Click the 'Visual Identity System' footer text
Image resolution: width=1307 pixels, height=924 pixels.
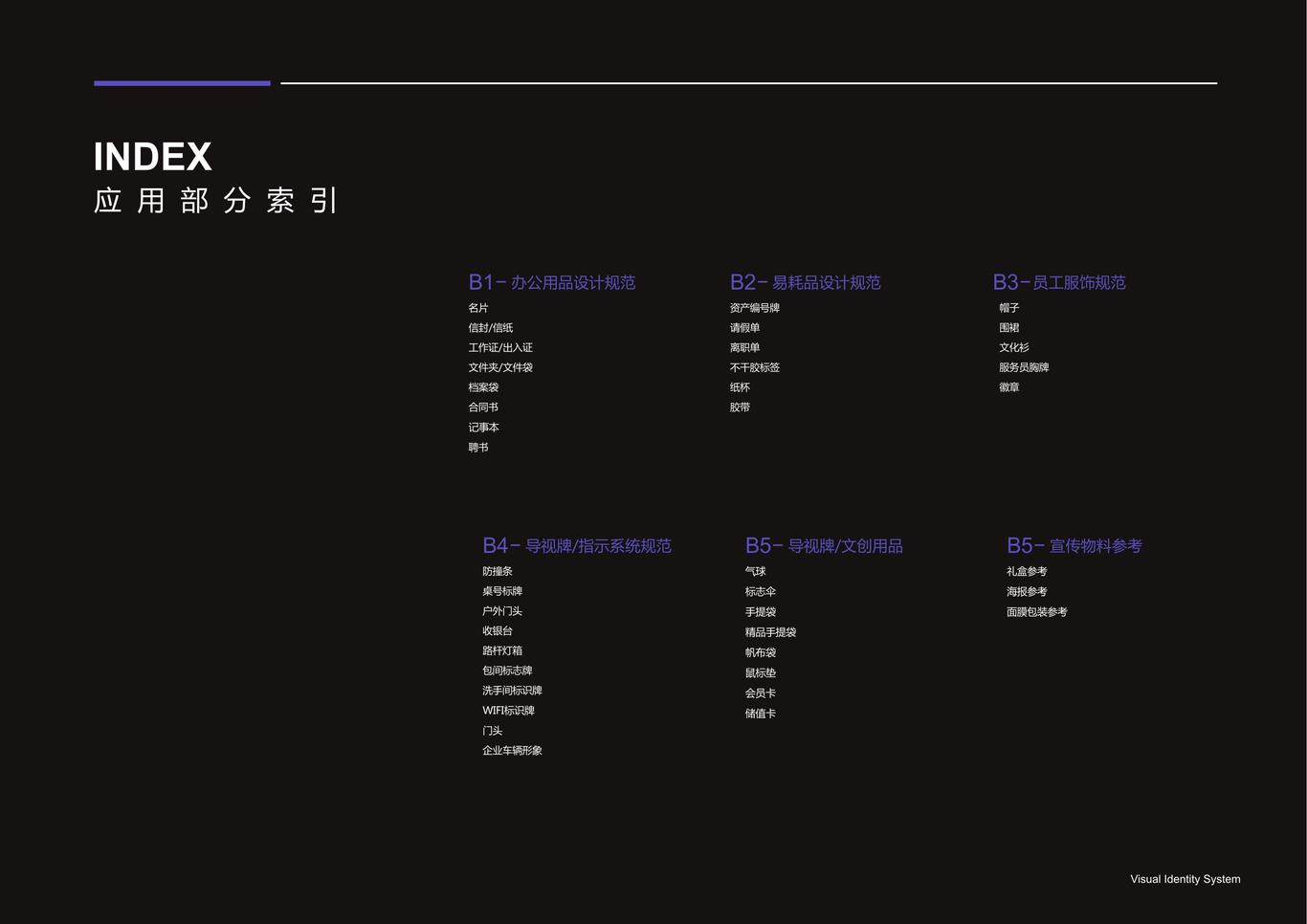pyautogui.click(x=1185, y=879)
